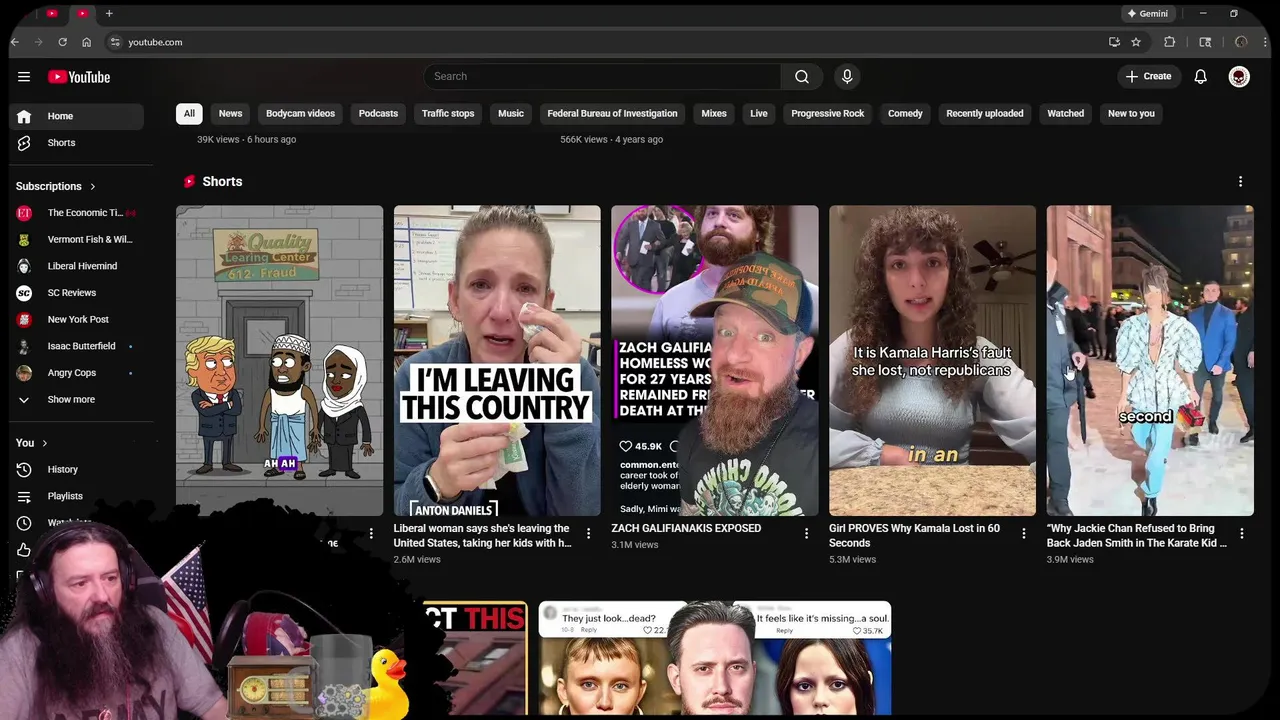This screenshot has height=720, width=1280.
Task: Select Federal Bureau of Investigation chip
Action: pyautogui.click(x=612, y=114)
